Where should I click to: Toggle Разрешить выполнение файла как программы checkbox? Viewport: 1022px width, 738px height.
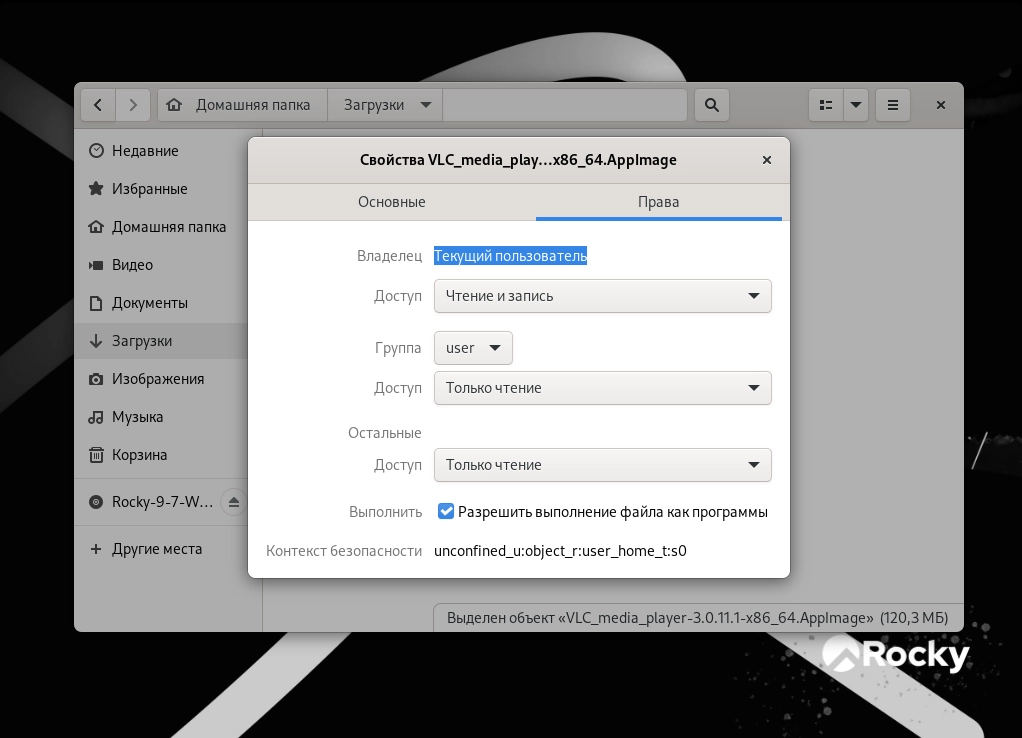click(446, 512)
